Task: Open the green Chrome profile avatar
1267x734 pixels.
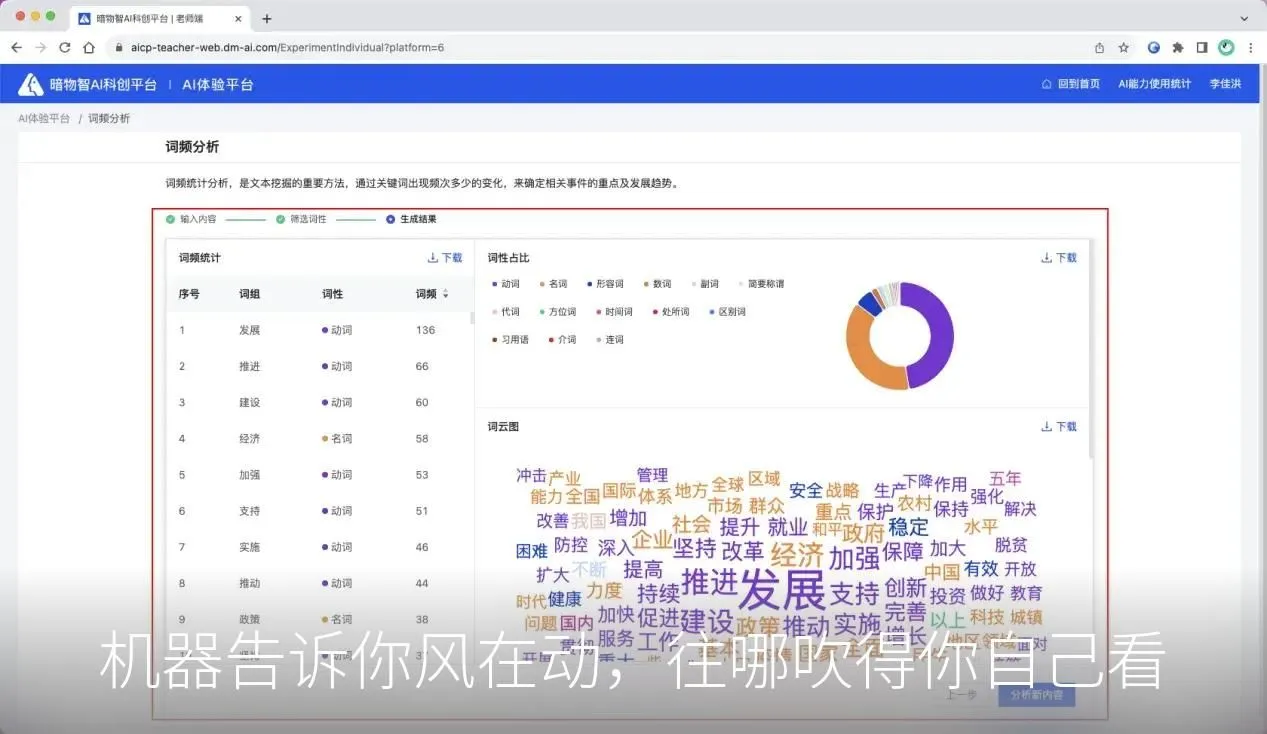Action: click(x=1226, y=47)
